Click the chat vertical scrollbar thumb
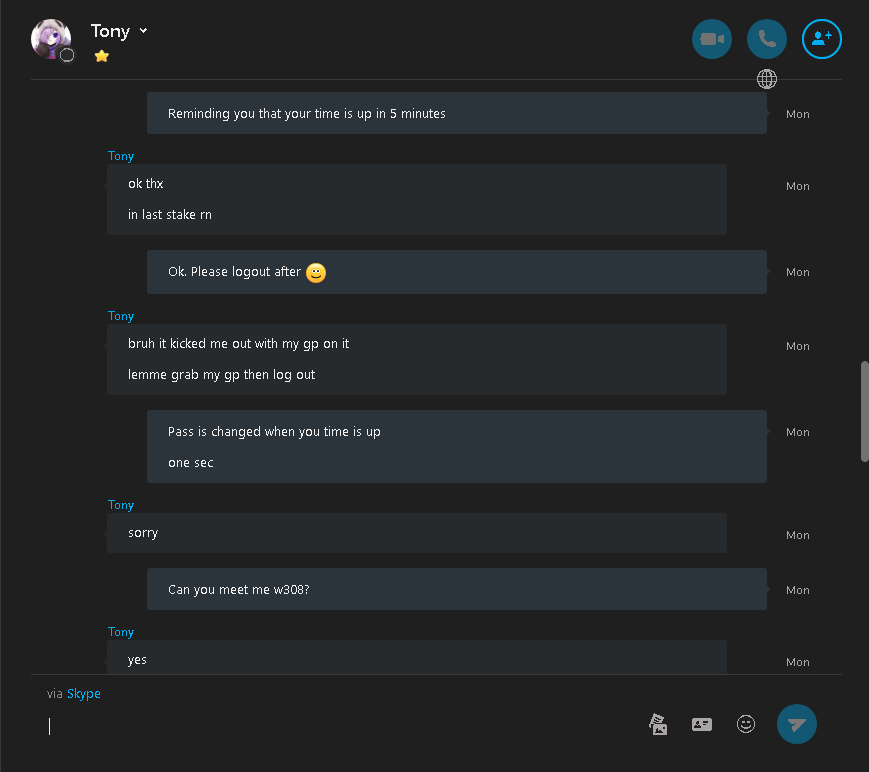The height and width of the screenshot is (772, 869). [x=864, y=411]
